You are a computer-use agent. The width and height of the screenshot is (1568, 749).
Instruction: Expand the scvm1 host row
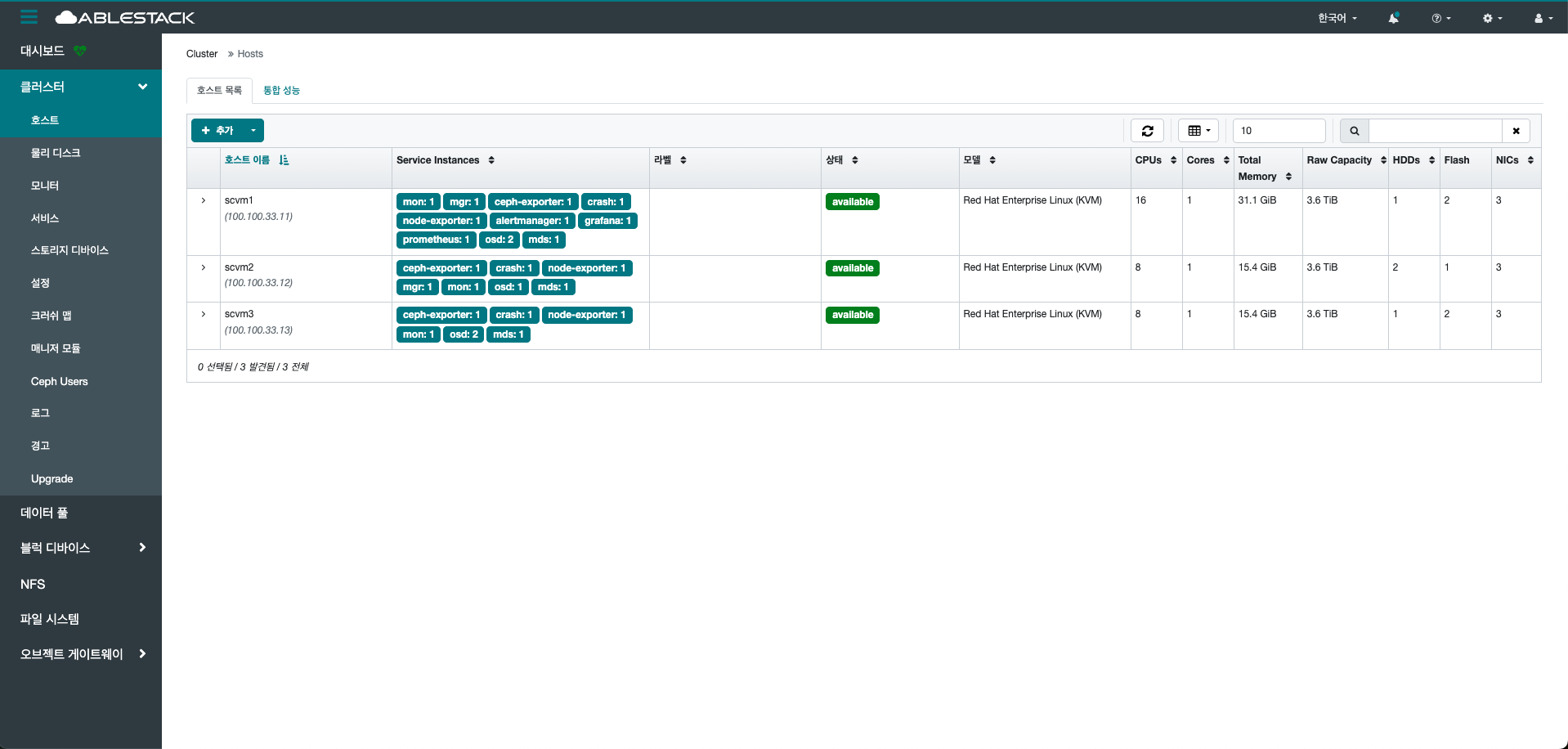204,200
